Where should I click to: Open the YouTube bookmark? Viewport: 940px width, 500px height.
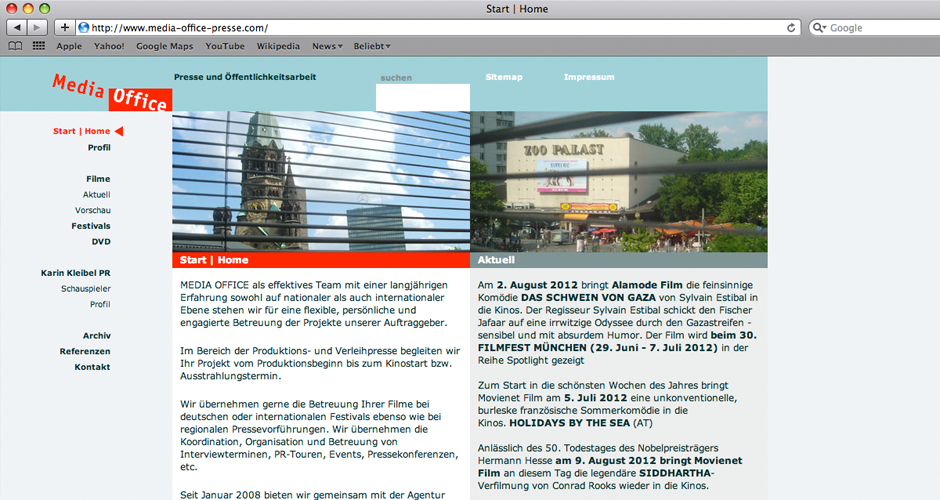(x=225, y=46)
